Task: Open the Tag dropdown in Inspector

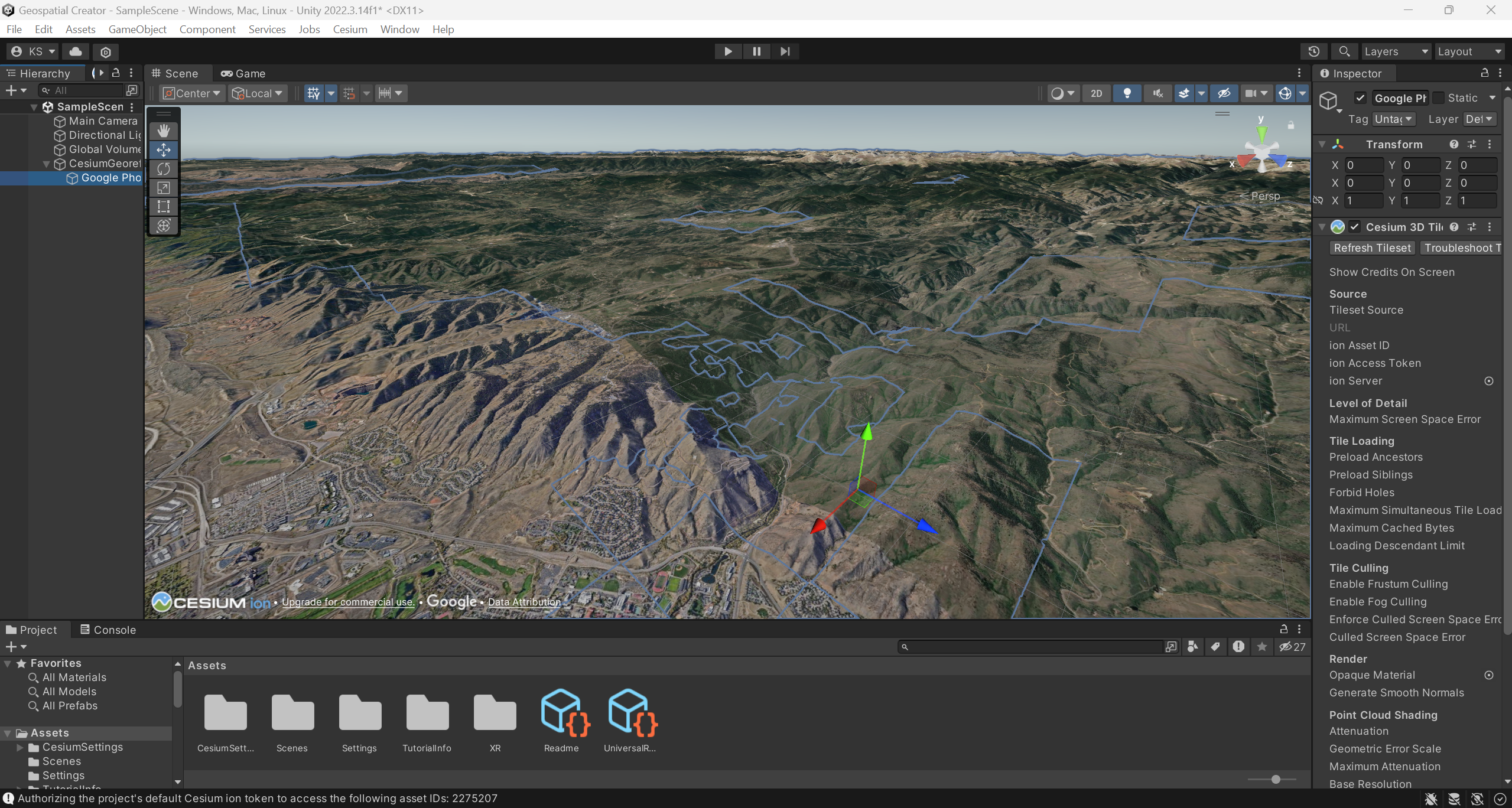Action: point(1393,119)
